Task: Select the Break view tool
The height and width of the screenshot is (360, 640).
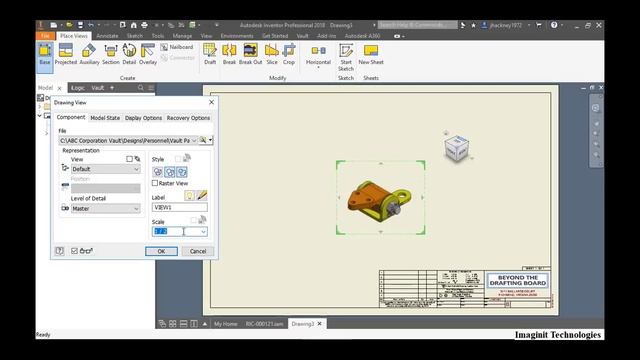Action: point(229,55)
